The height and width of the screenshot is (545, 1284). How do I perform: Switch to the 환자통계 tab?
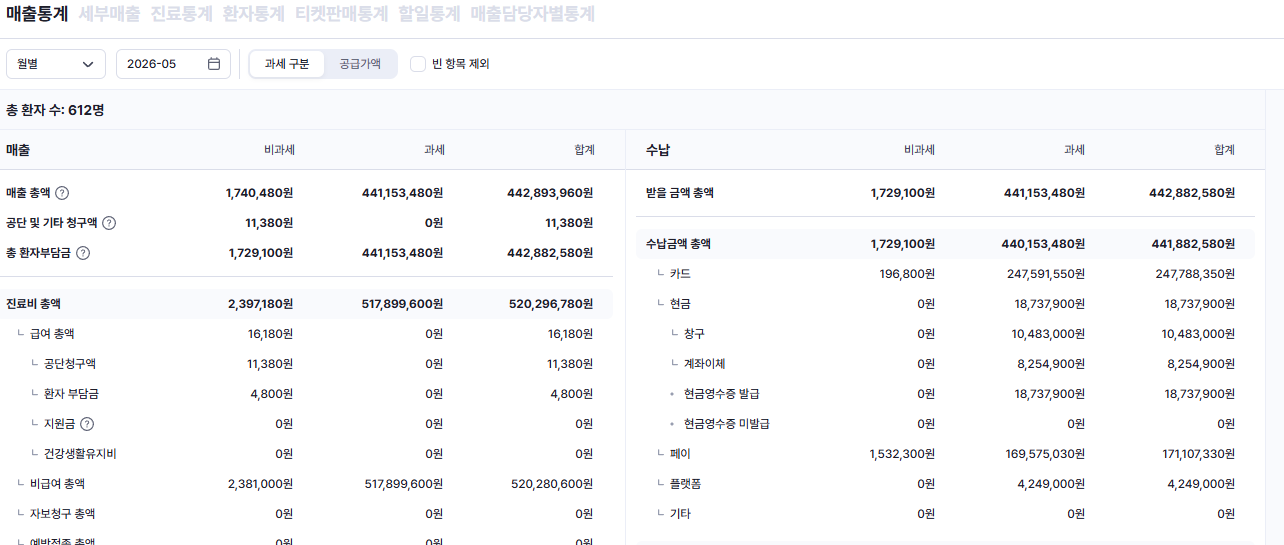click(x=254, y=14)
